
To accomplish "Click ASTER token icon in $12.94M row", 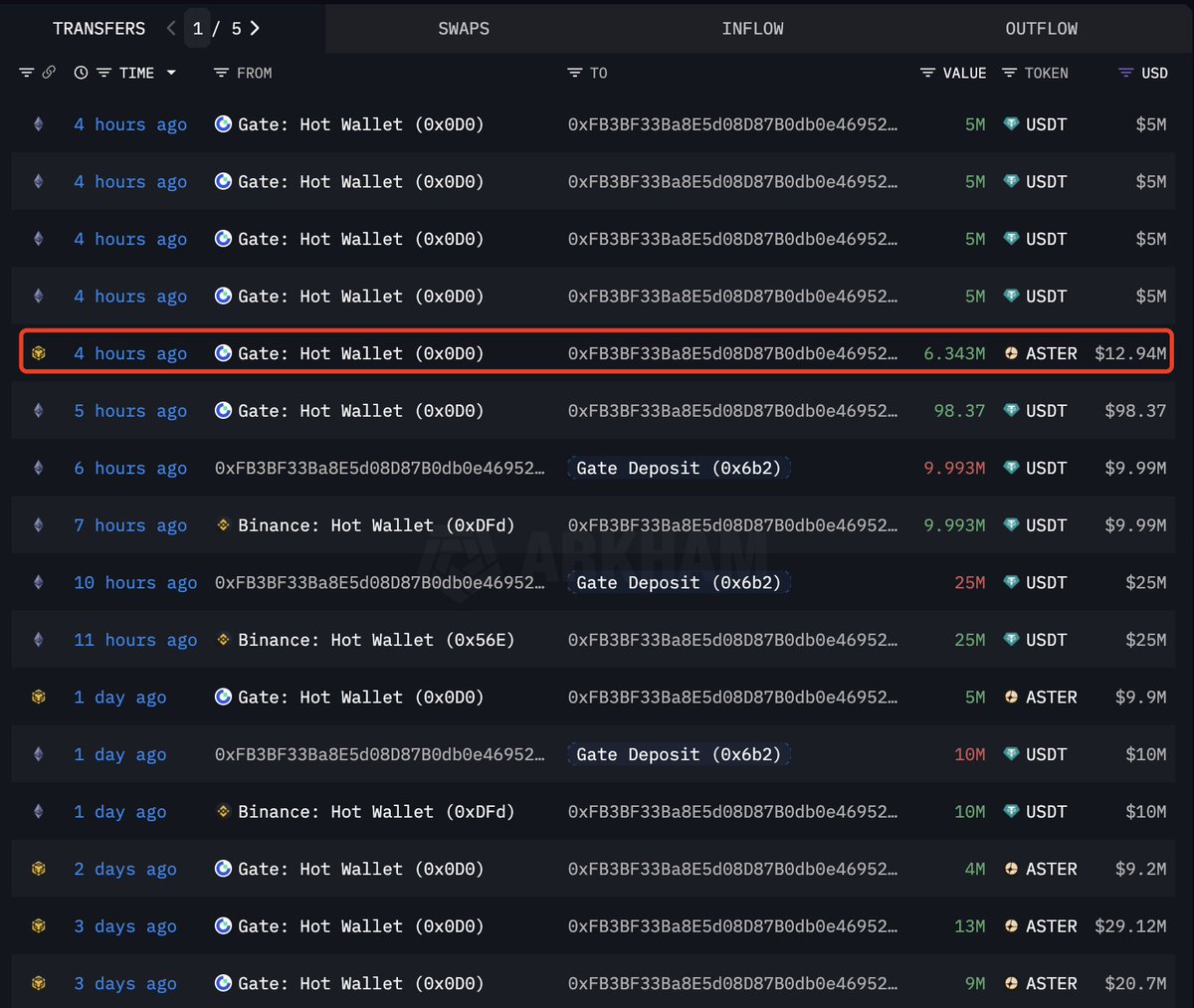I will click(x=1011, y=353).
